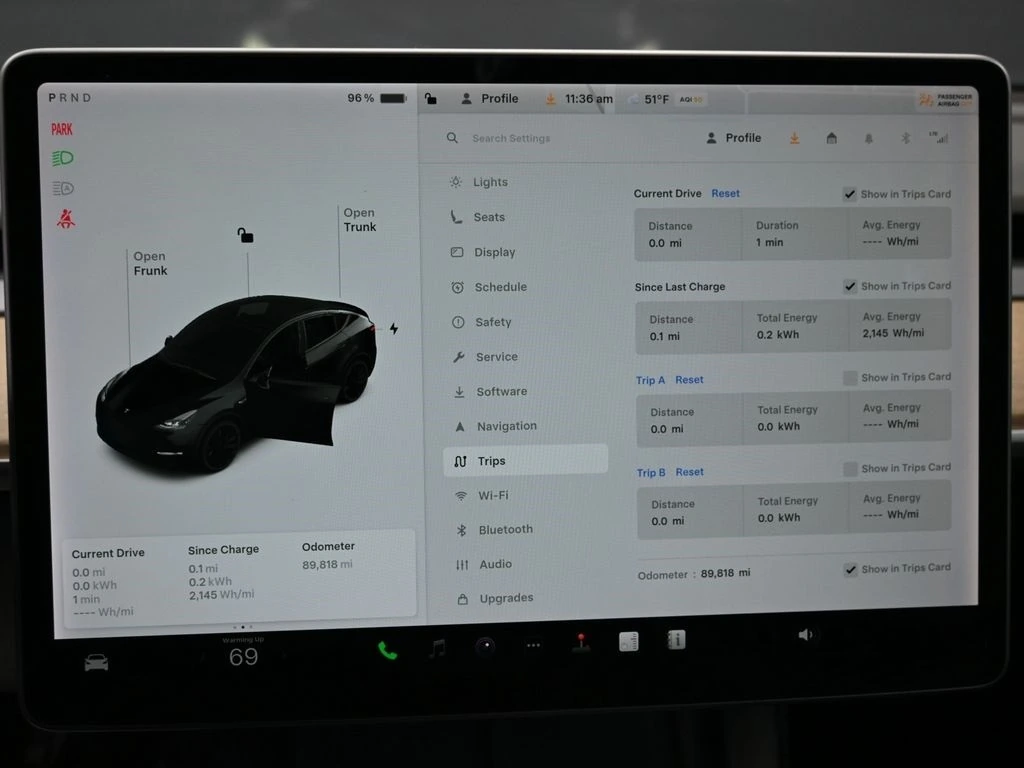Reset the Current Drive trip data

point(725,193)
